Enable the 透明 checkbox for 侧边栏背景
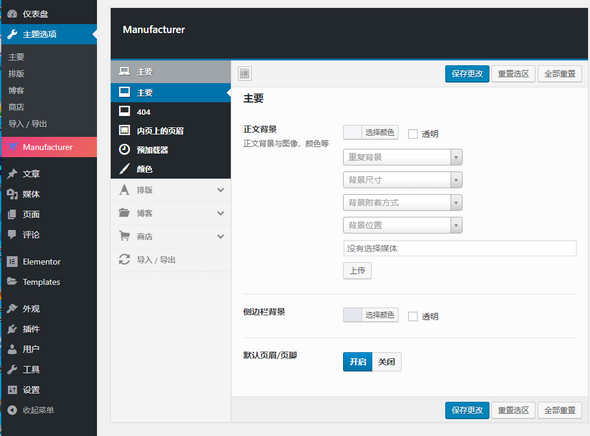590x436 pixels. pos(413,316)
